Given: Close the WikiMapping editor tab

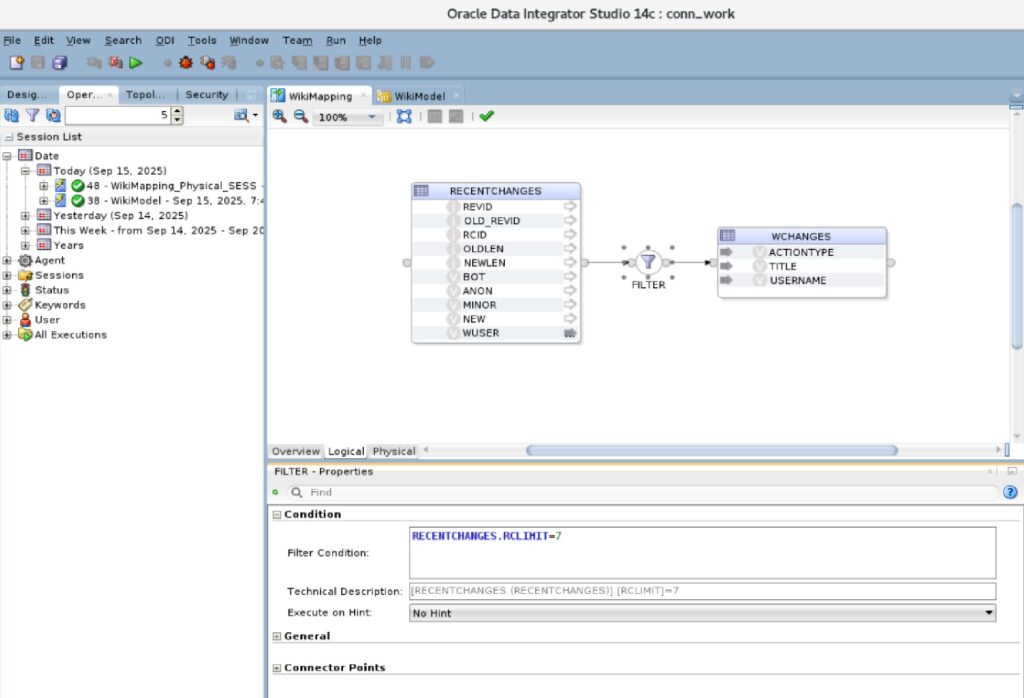Looking at the screenshot, I should (x=363, y=96).
